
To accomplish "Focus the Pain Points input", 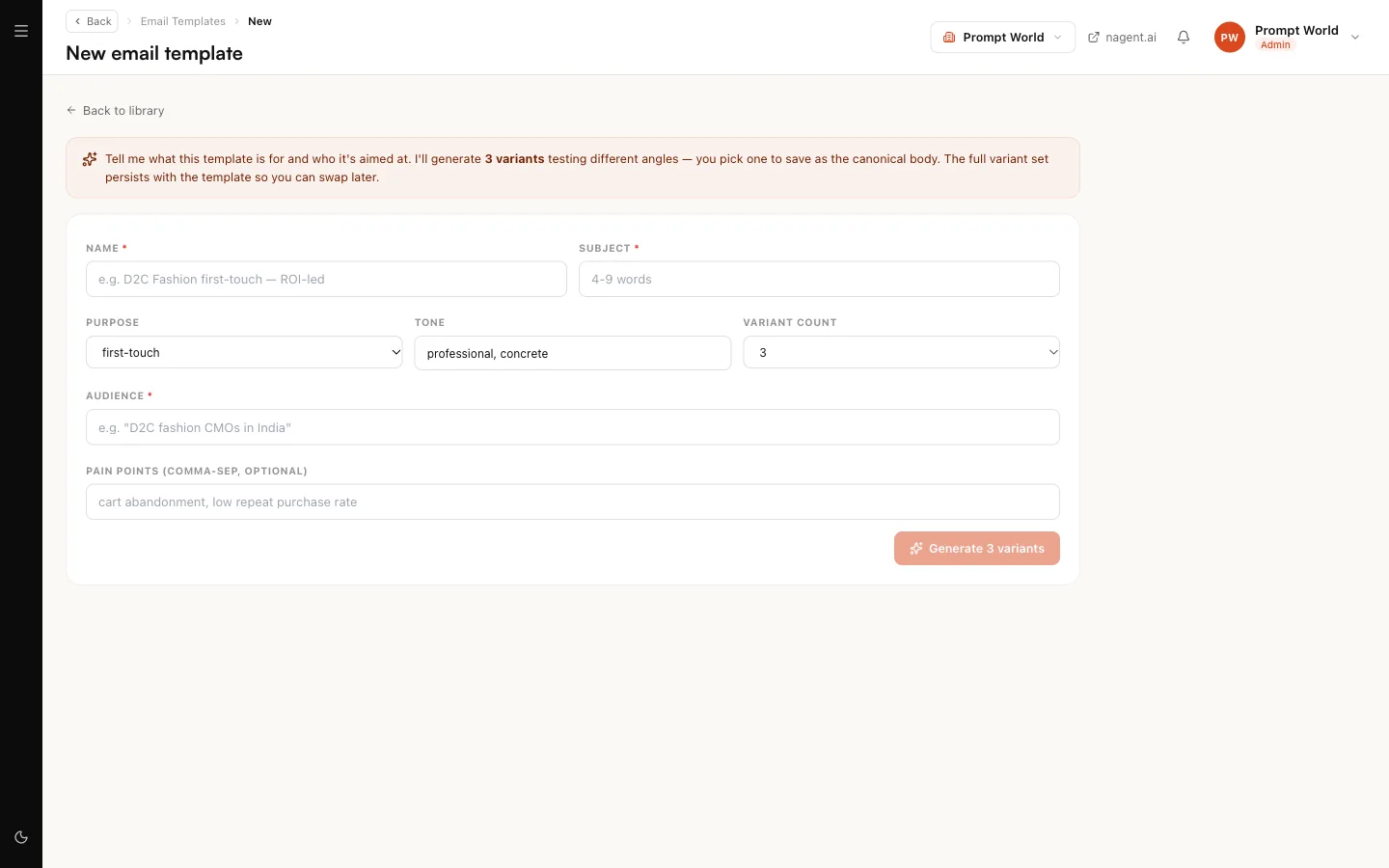I will coord(573,502).
